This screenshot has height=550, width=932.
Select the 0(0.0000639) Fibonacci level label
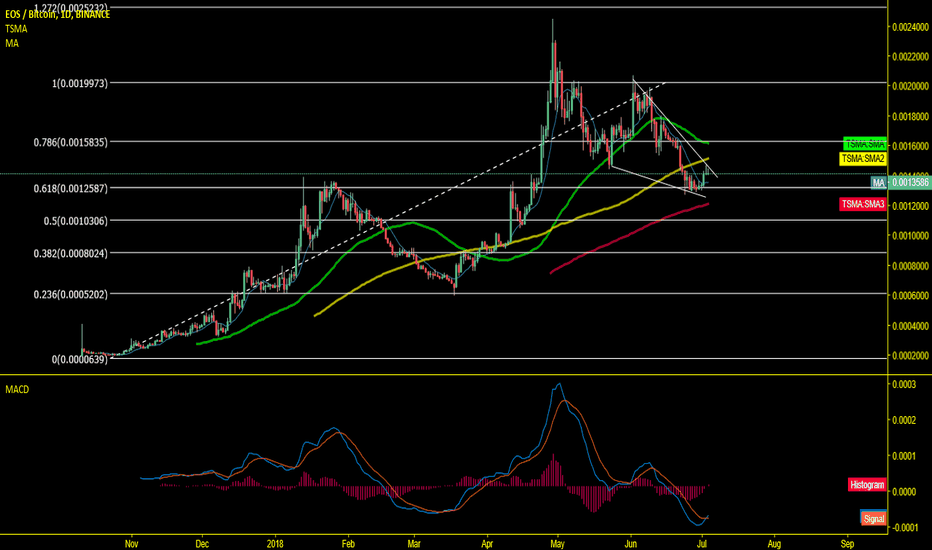tap(80, 359)
